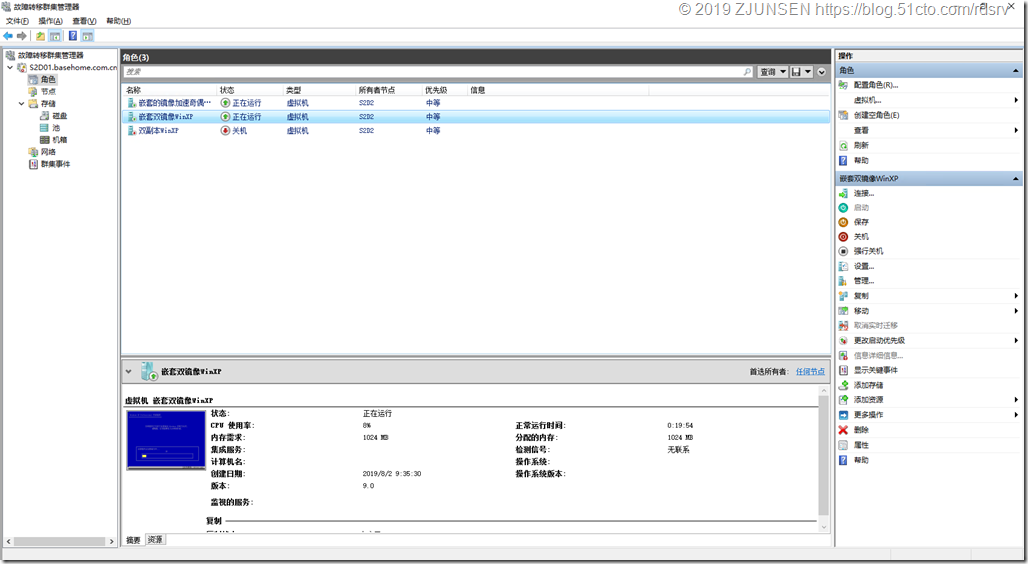Viewport: 1028px width, 564px height.
Task: Sort by the 名称 column header
Action: pos(170,90)
